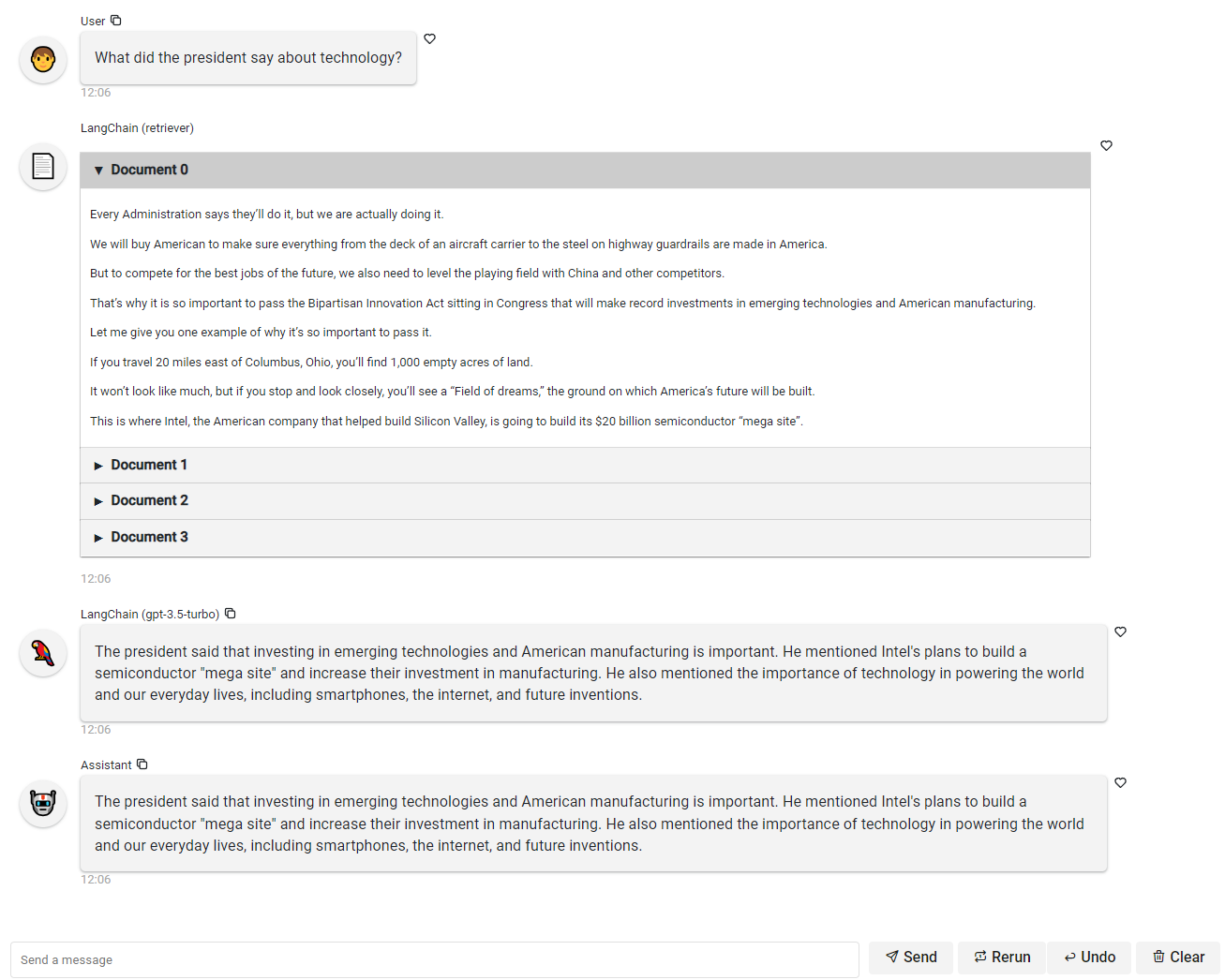
Task: Click the User avatar icon
Action: (x=43, y=60)
